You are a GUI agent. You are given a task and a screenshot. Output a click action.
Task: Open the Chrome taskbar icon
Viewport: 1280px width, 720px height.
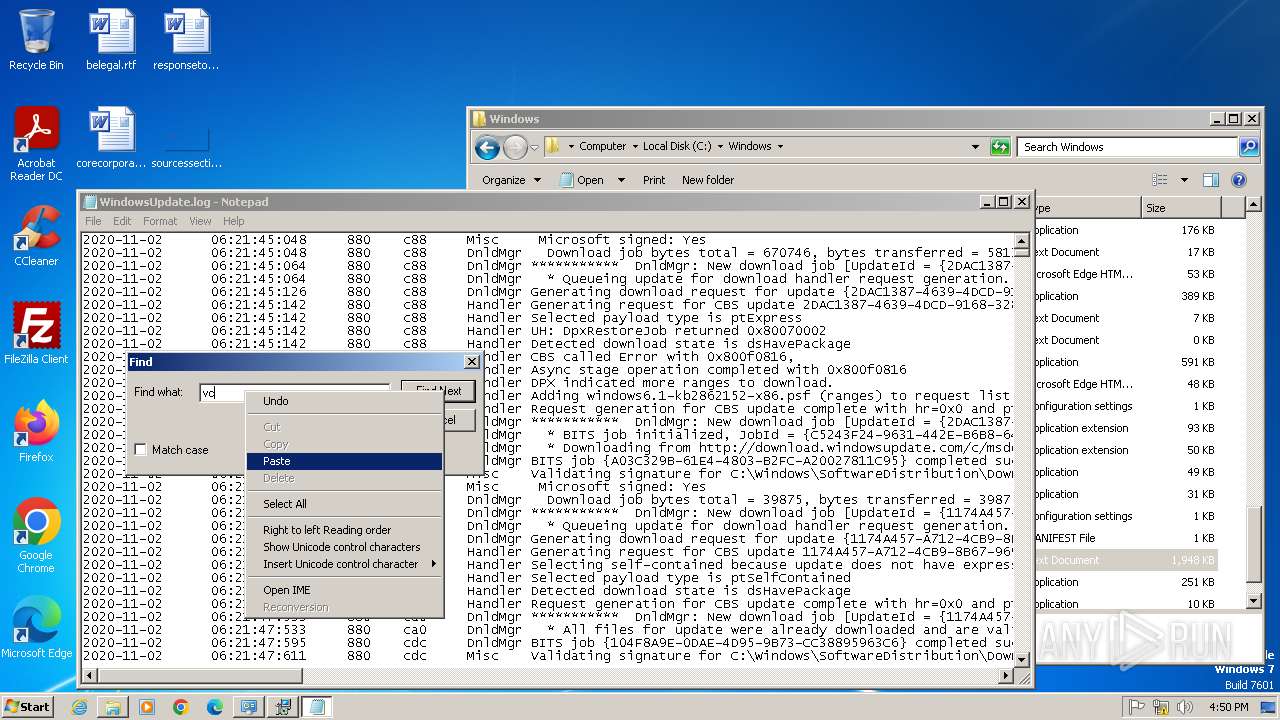tap(181, 707)
